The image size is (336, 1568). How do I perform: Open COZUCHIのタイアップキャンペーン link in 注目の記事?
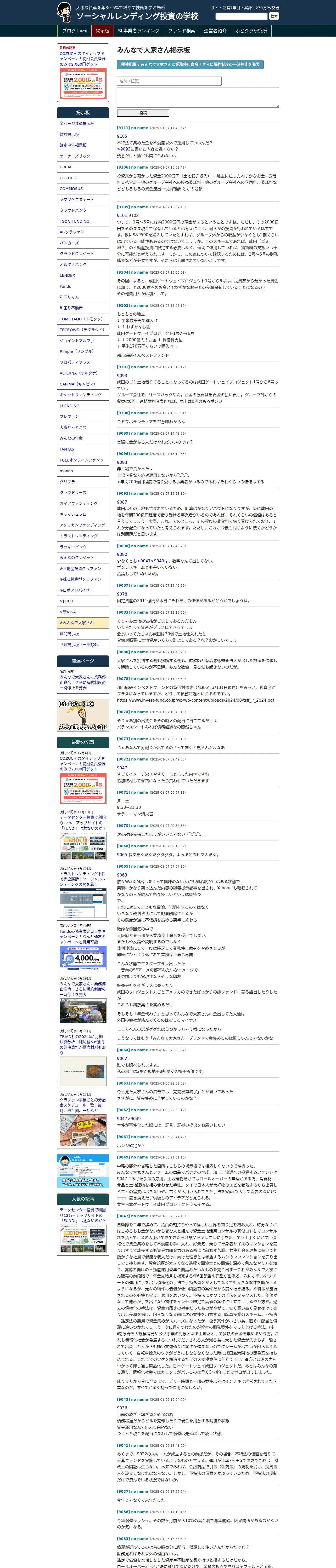click(82, 59)
